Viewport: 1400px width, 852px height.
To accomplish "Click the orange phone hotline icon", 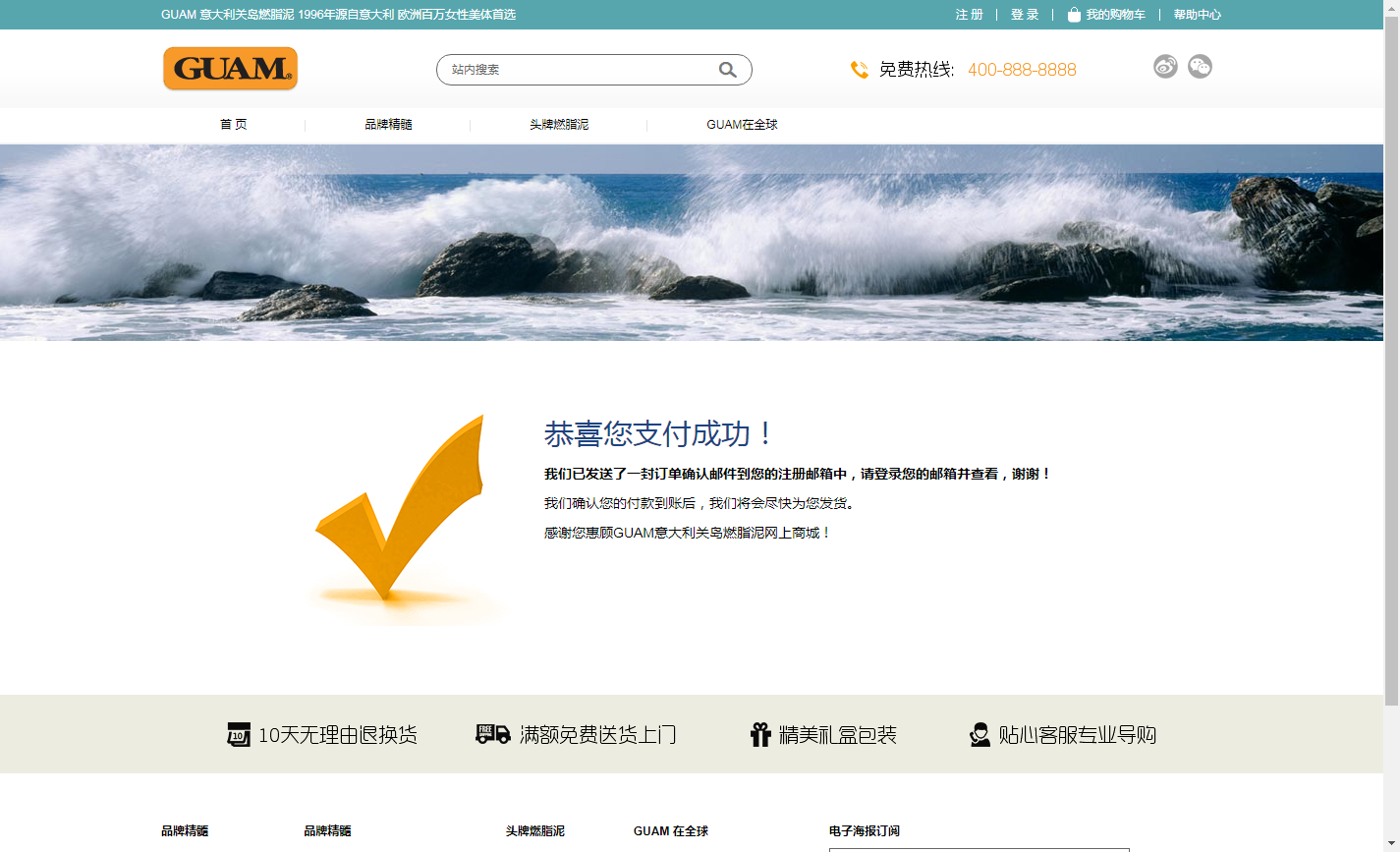I will (859, 70).
